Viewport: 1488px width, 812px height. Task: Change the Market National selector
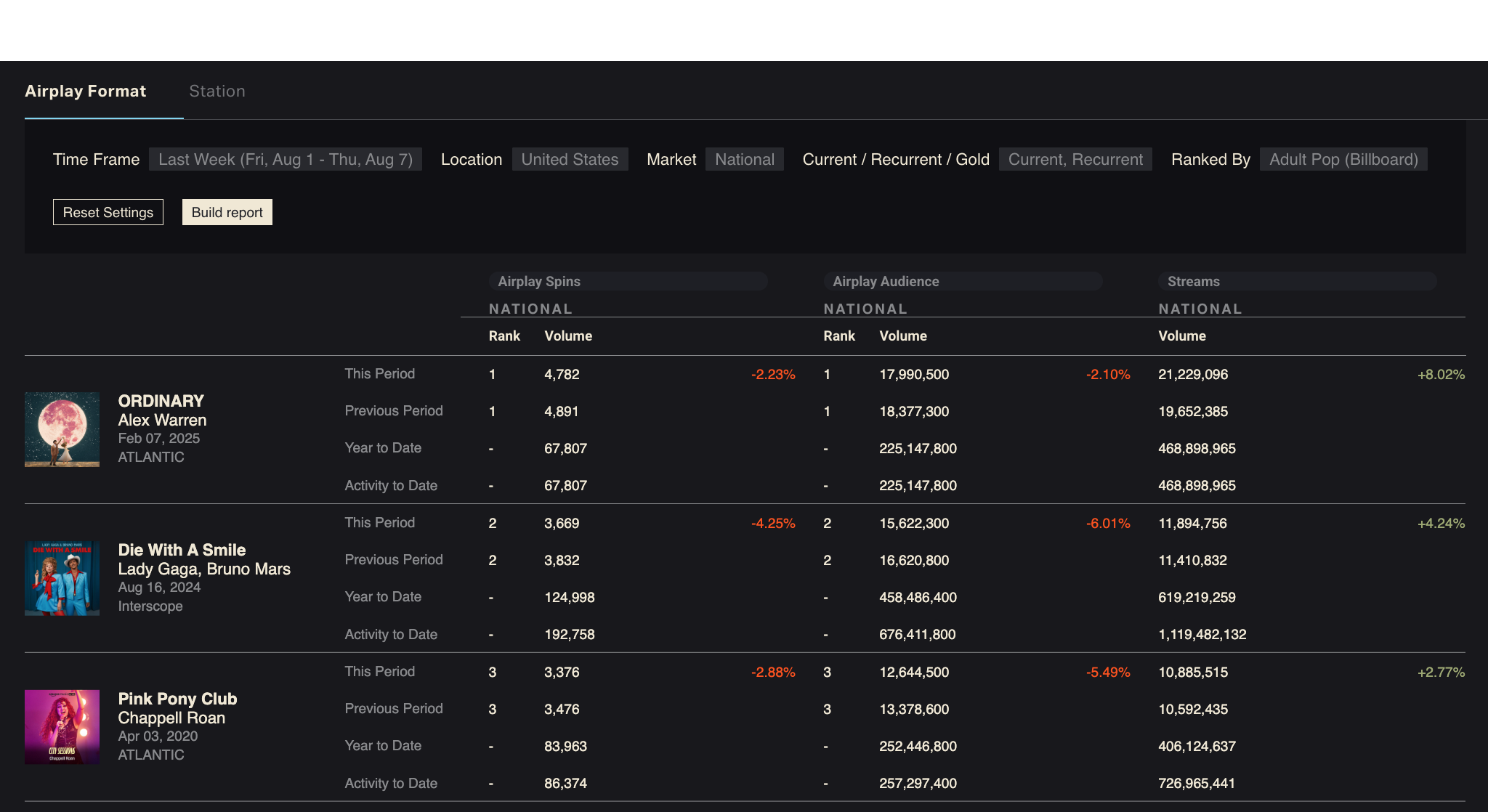pyautogui.click(x=744, y=159)
